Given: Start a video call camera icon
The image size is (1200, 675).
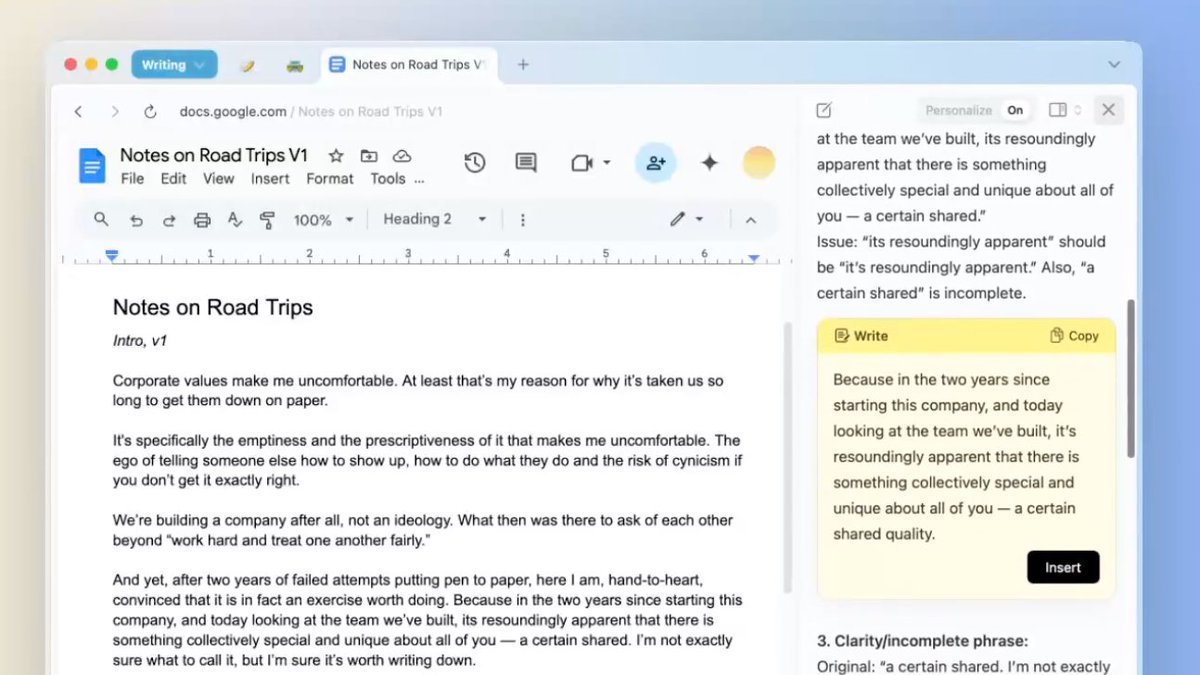Looking at the screenshot, I should click(x=582, y=162).
